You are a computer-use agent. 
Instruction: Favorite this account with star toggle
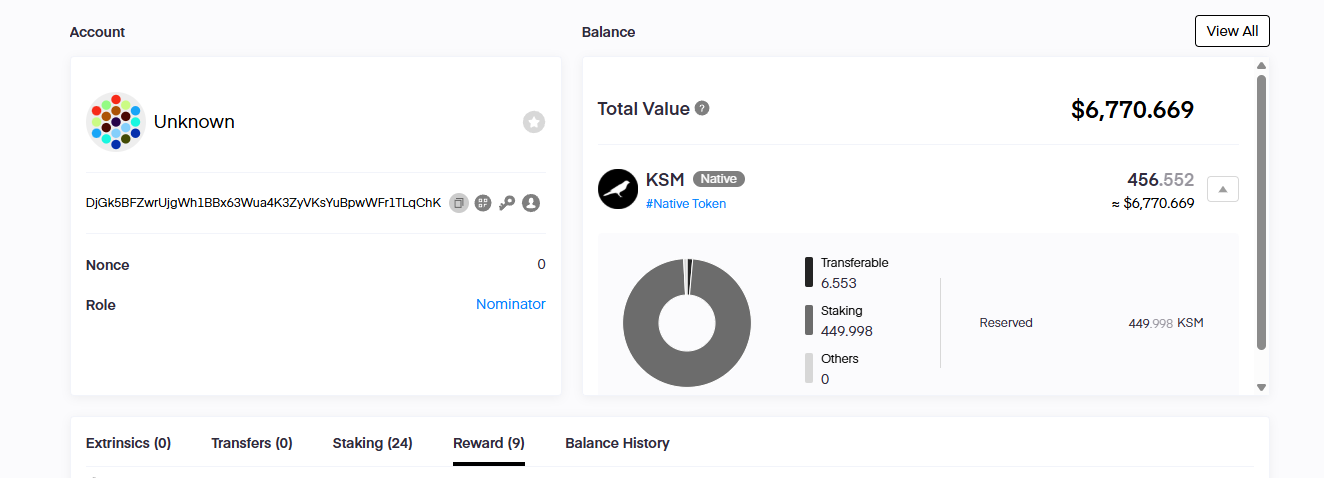534,122
